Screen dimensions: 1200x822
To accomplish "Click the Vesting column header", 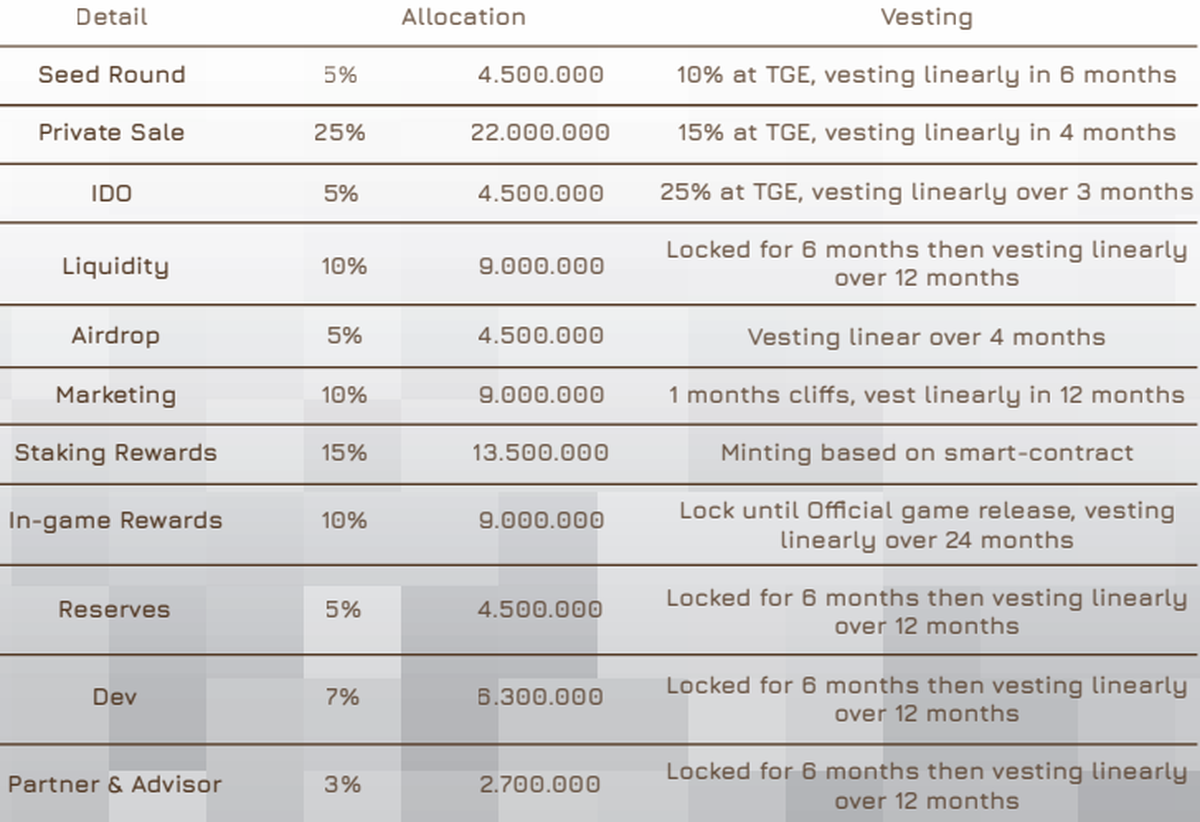I will pos(926,17).
